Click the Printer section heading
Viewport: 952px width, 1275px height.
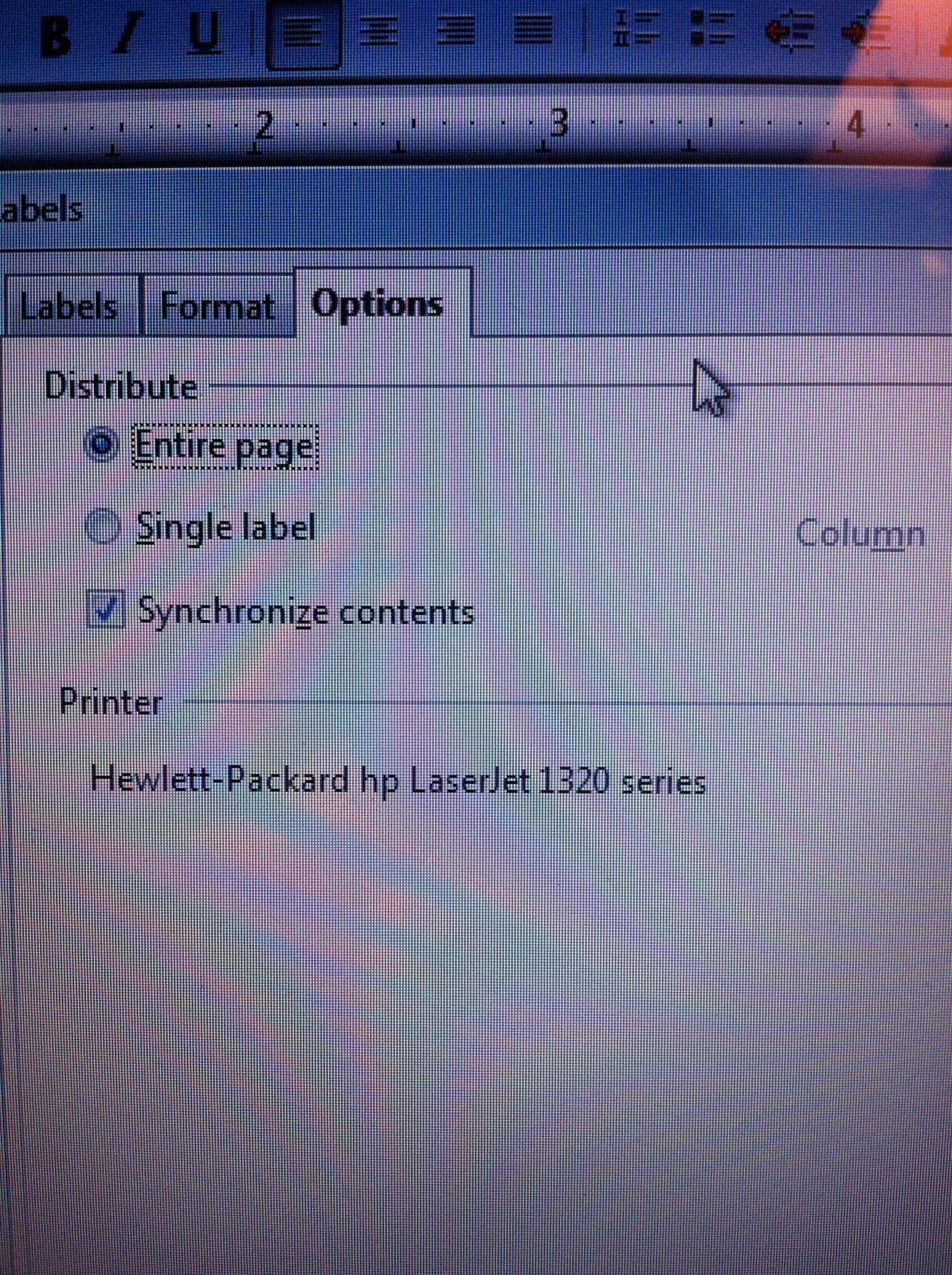point(111,702)
